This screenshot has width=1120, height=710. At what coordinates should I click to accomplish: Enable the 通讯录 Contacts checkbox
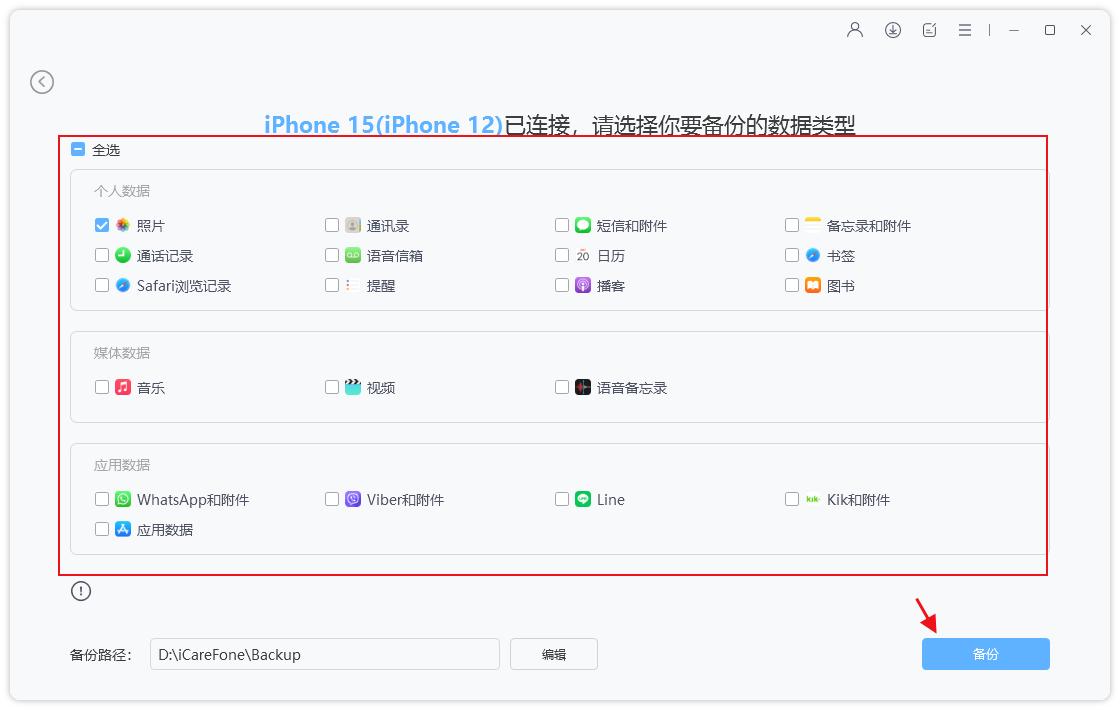(331, 225)
